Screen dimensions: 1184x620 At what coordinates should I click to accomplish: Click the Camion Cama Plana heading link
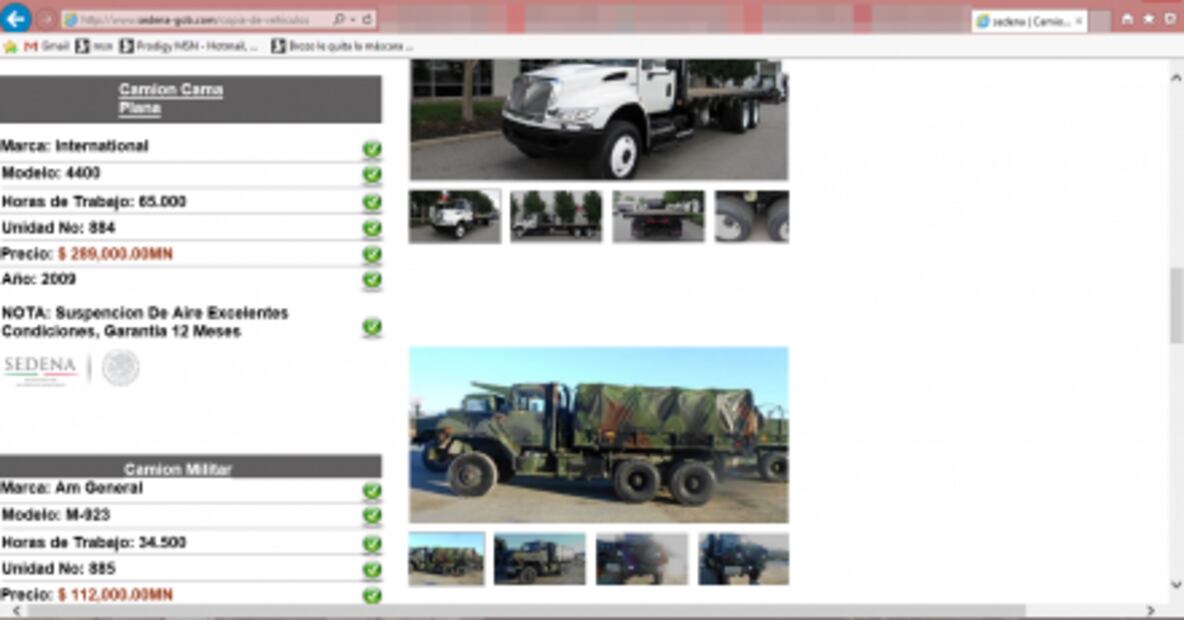pos(171,98)
